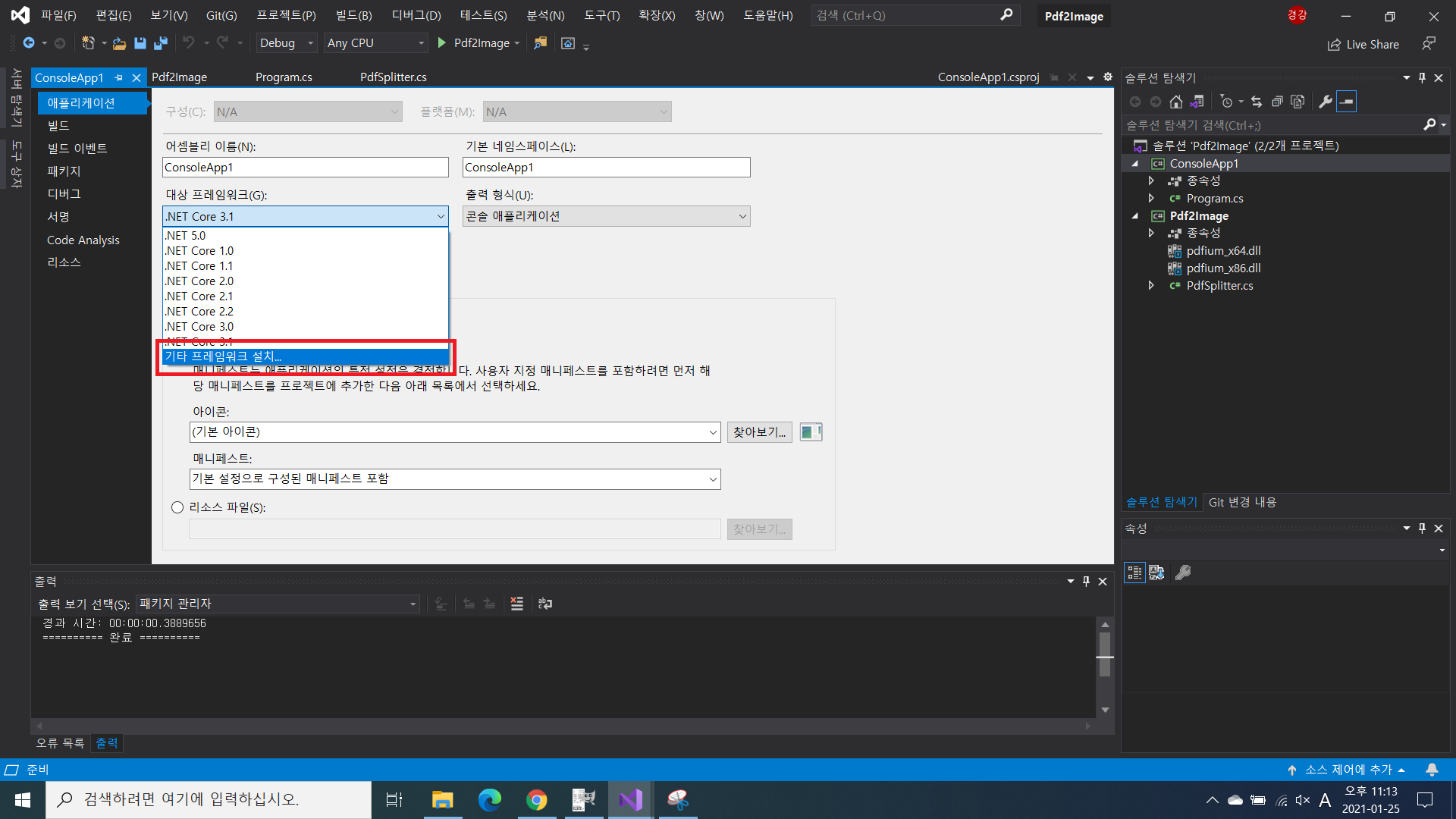Open Properties wrench in Solution Explorer toolbar
1456x819 pixels.
1325,102
